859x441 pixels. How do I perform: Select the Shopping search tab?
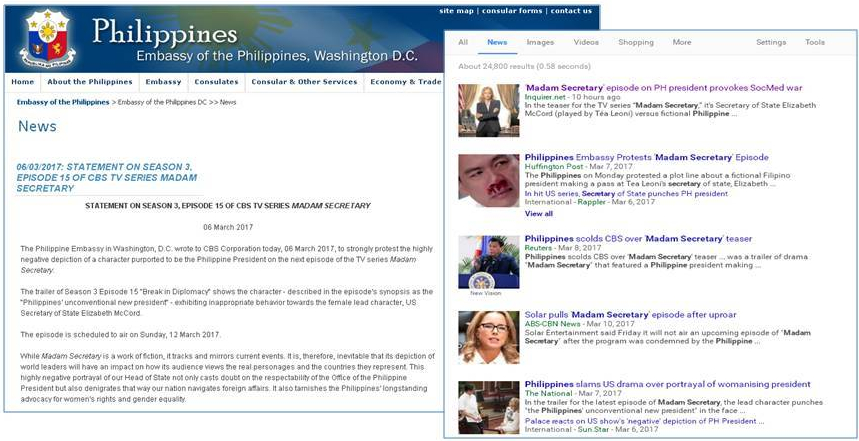tap(635, 42)
